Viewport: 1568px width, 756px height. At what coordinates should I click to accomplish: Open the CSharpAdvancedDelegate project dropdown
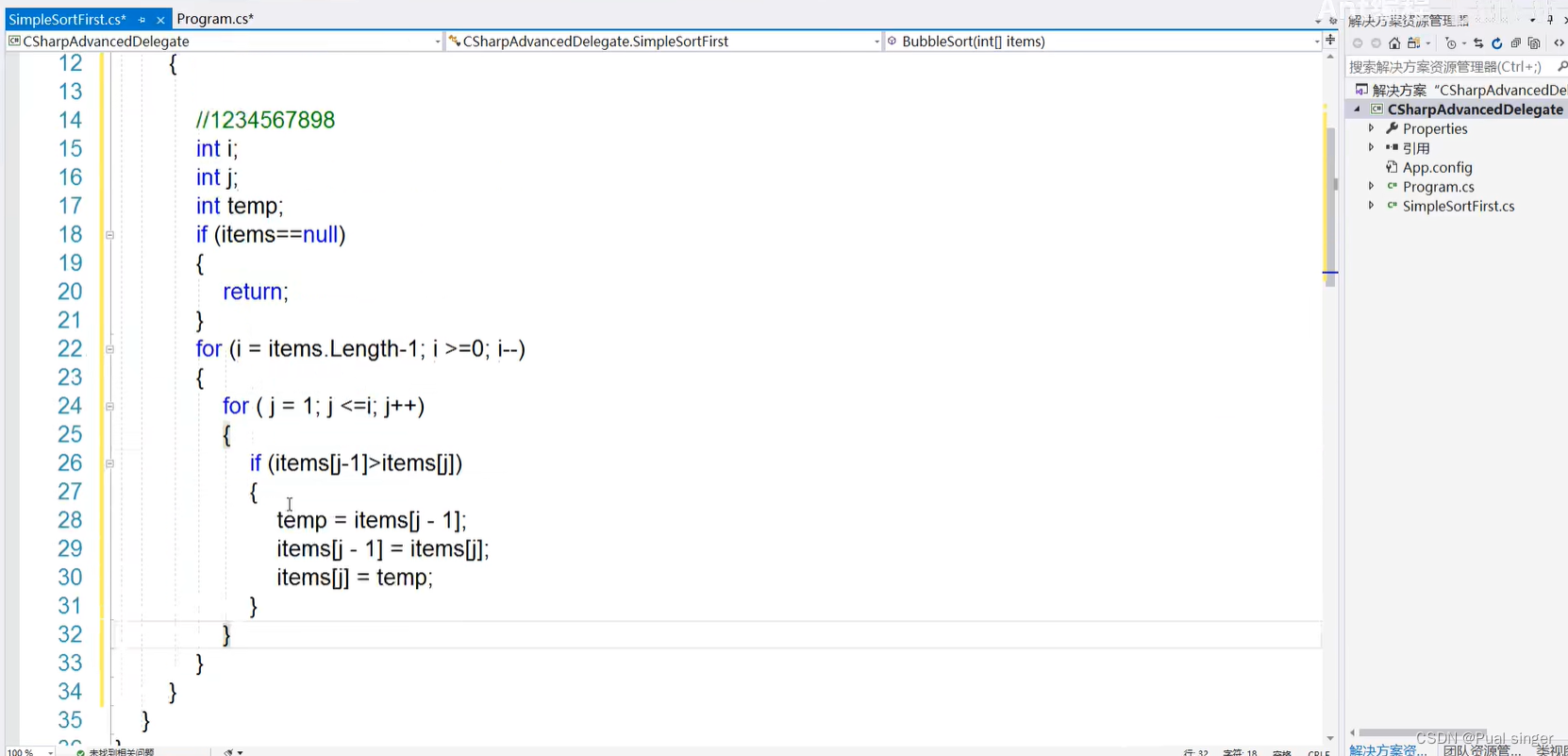click(438, 42)
